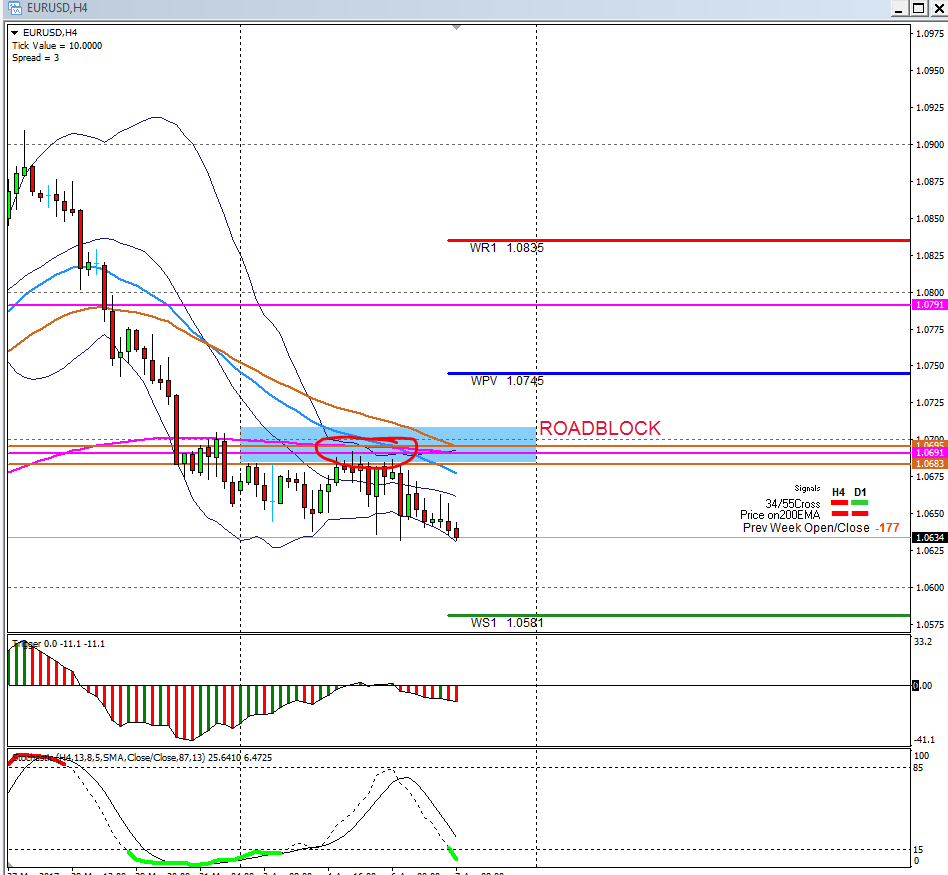Image resolution: width=948 pixels, height=875 pixels.
Task: Select the red WR1 resistance line
Action: point(678,241)
